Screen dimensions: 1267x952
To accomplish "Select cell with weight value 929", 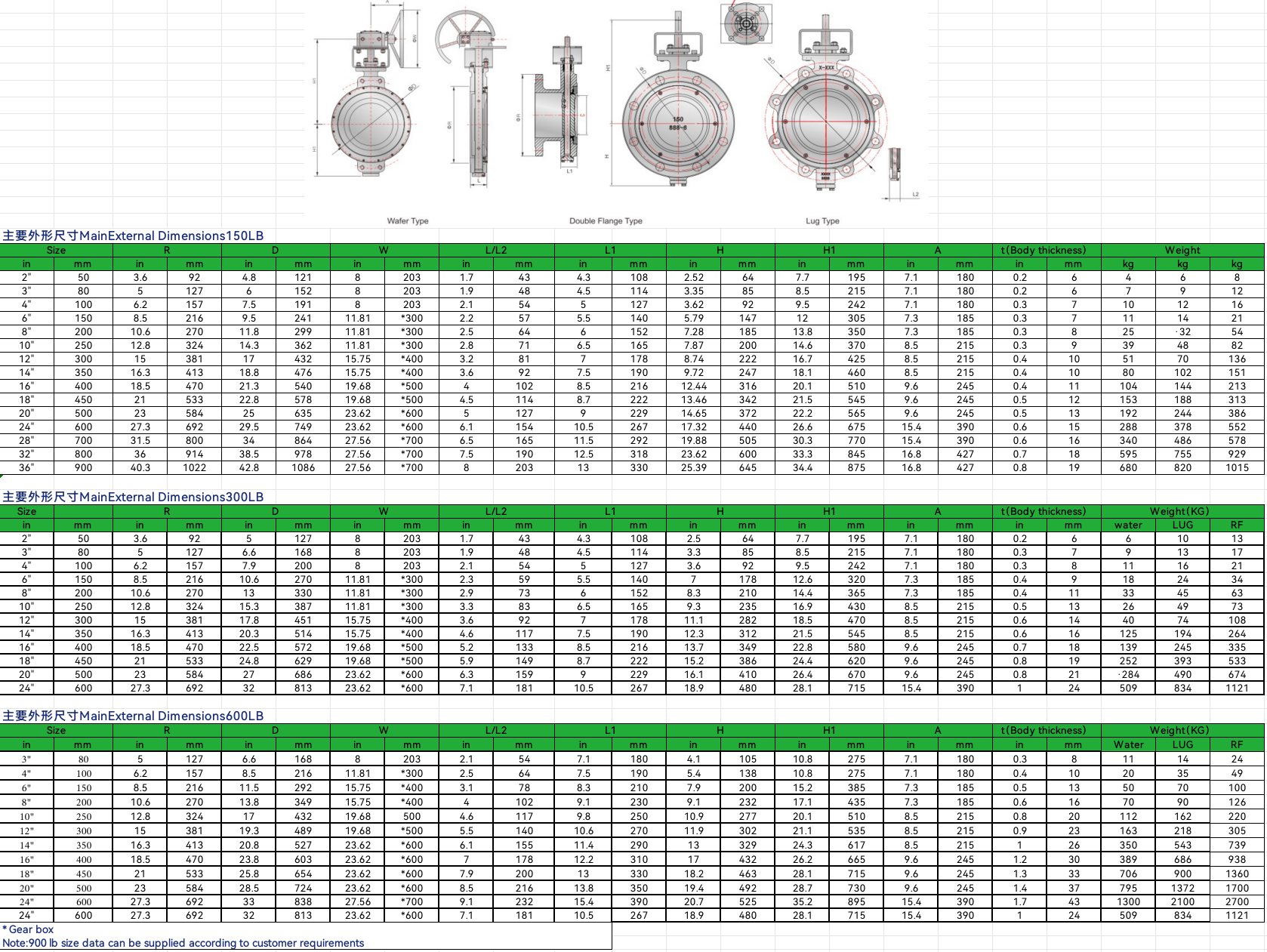I will [x=1237, y=454].
